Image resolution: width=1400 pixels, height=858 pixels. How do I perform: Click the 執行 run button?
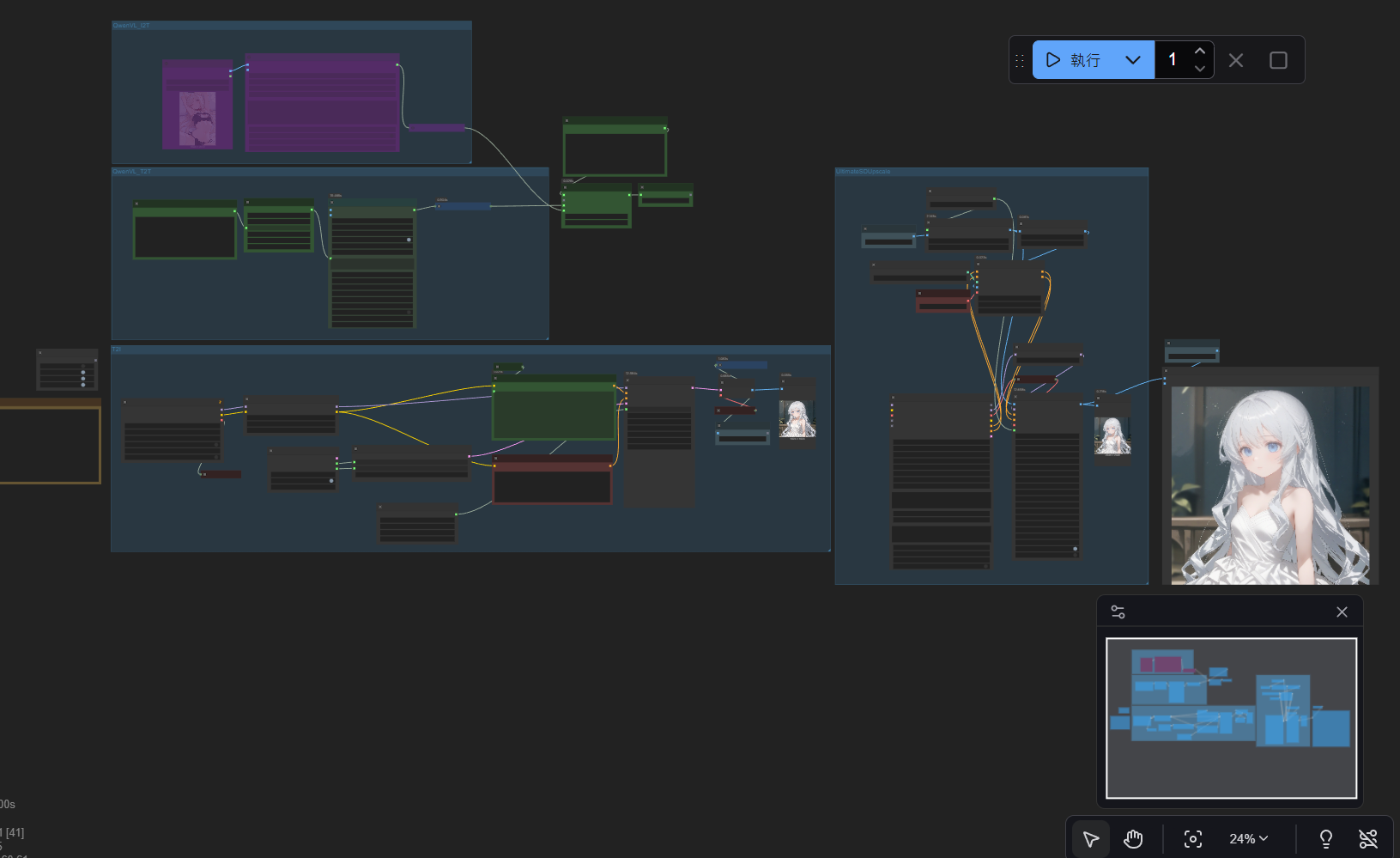1073,60
